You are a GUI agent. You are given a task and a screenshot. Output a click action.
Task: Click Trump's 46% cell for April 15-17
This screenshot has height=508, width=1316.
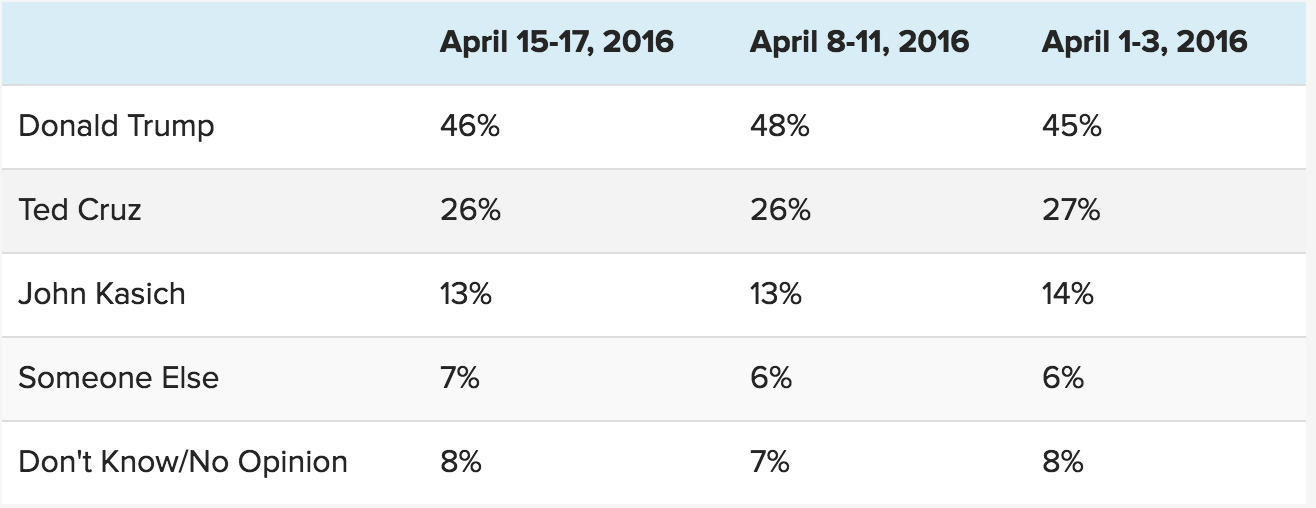(x=470, y=126)
